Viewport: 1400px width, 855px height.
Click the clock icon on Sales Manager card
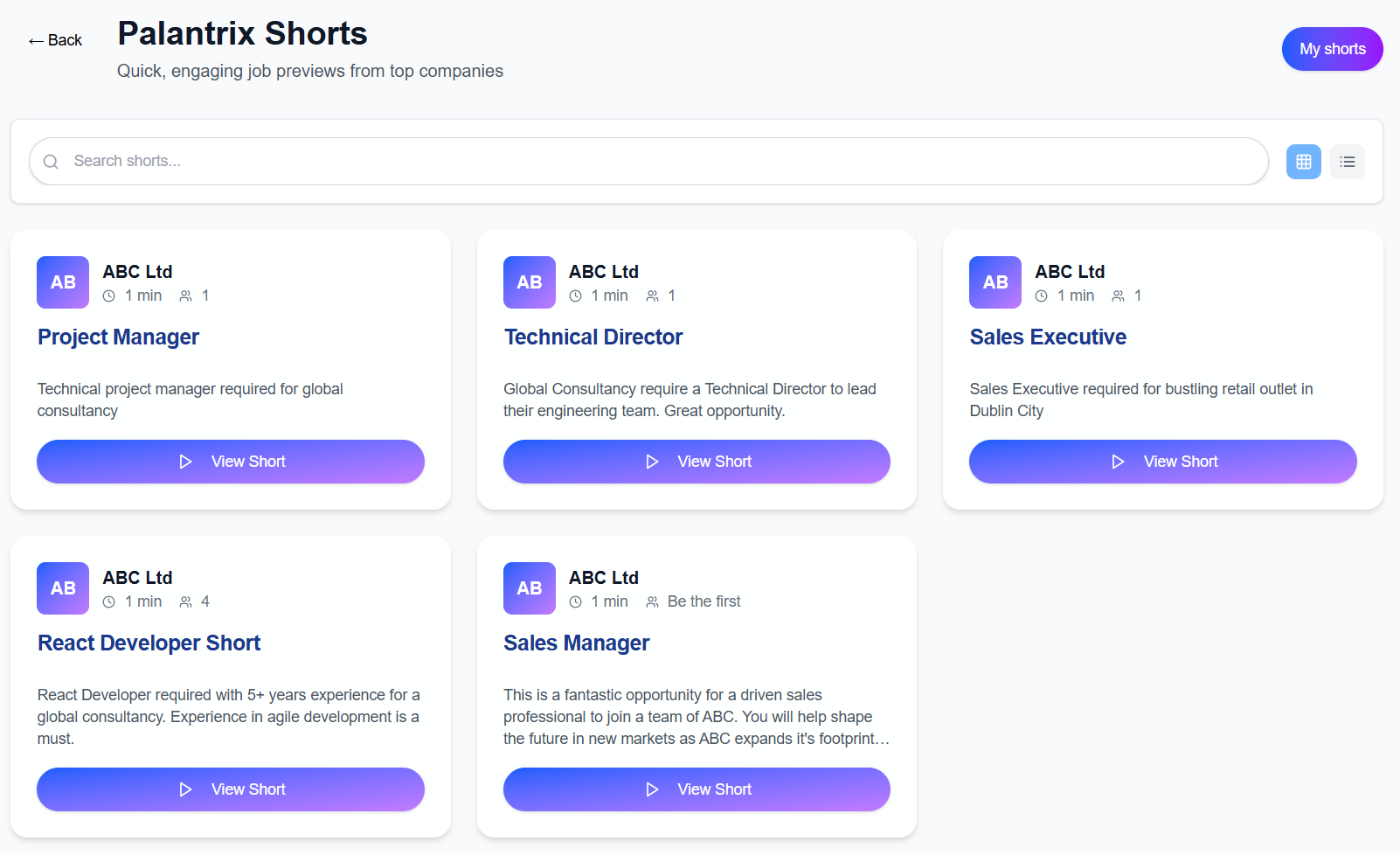coord(576,602)
